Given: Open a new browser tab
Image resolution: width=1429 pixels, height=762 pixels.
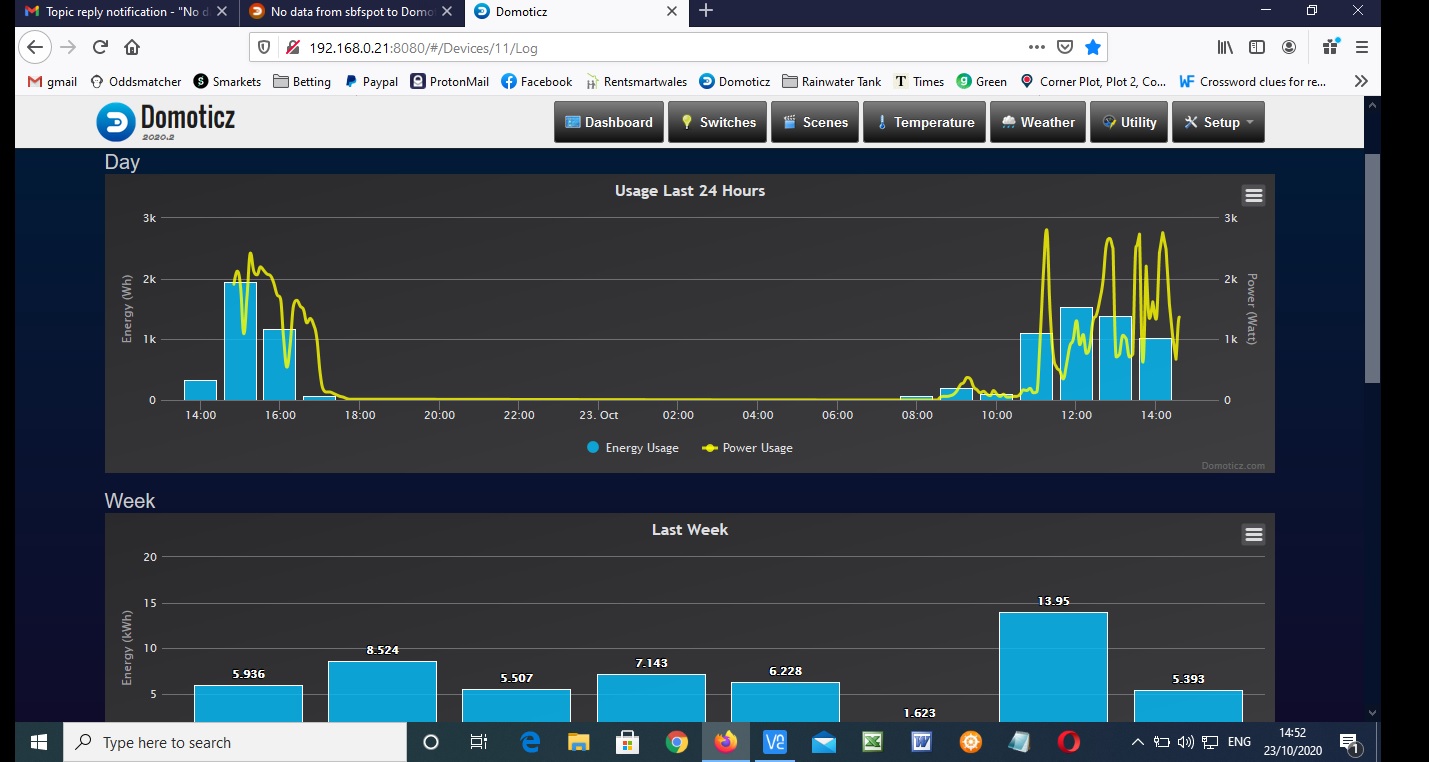Looking at the screenshot, I should (706, 11).
